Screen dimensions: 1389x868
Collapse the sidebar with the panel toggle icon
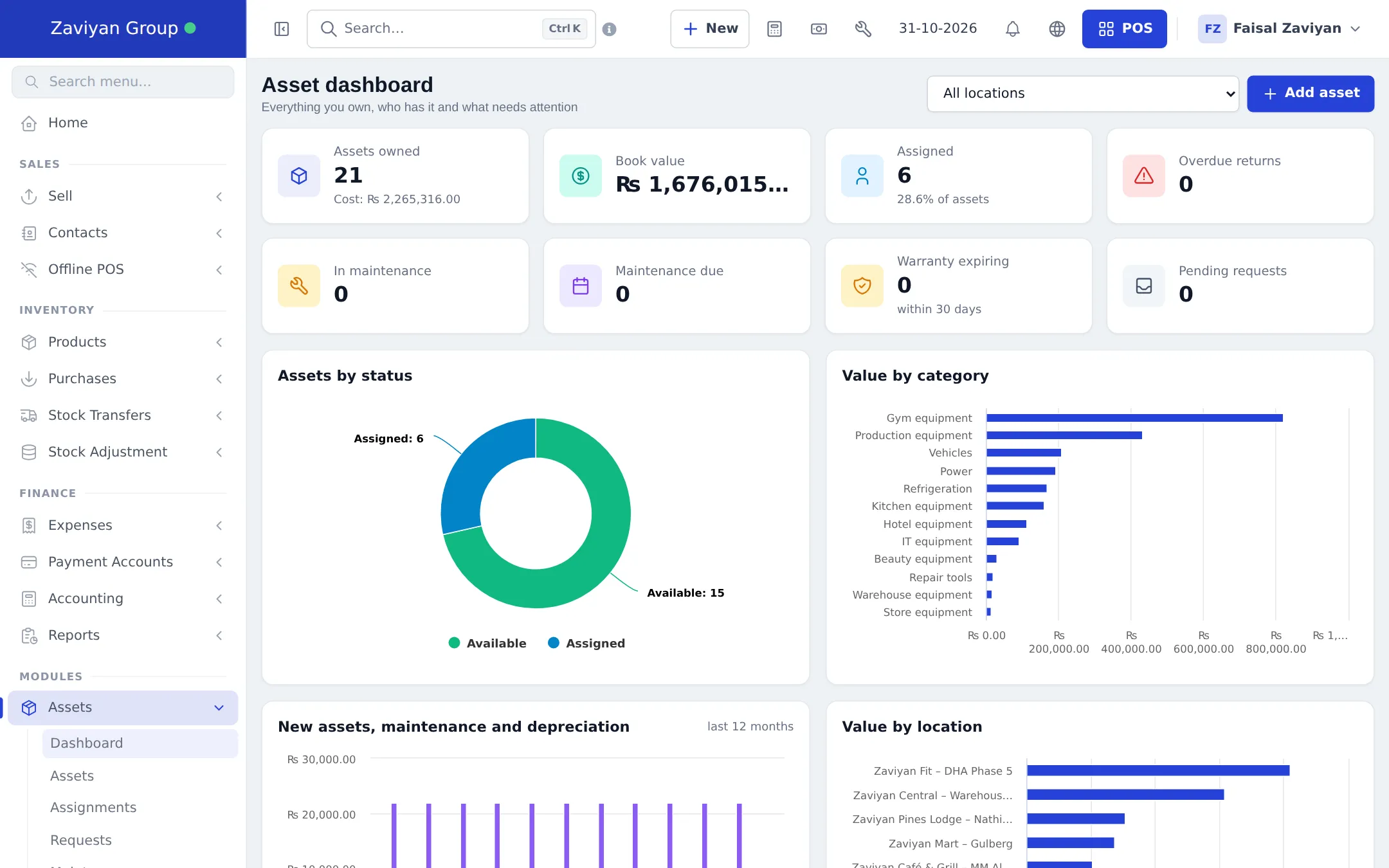pyautogui.click(x=282, y=29)
